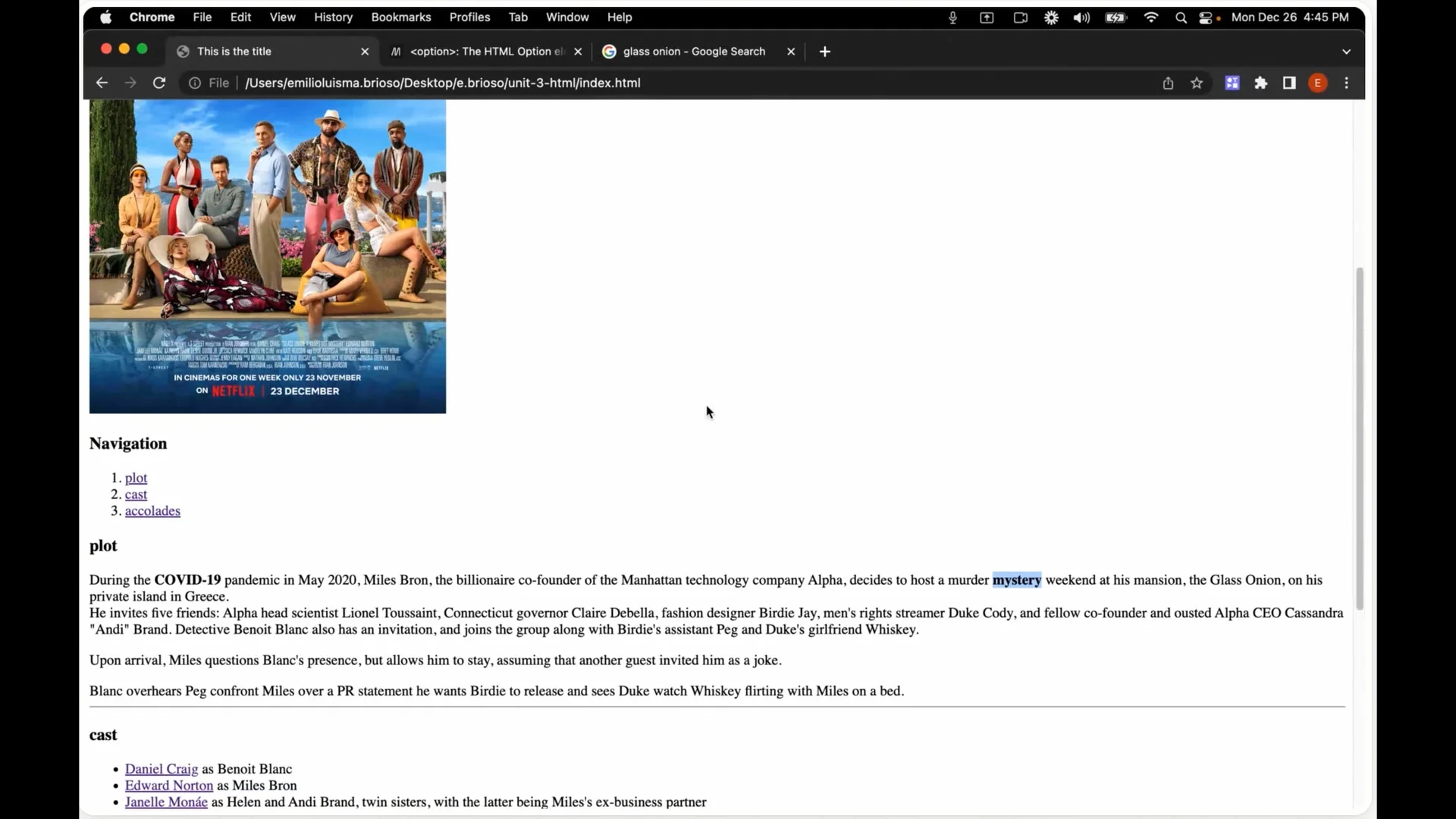
Task: Open the Daniel Craig link
Action: click(162, 769)
